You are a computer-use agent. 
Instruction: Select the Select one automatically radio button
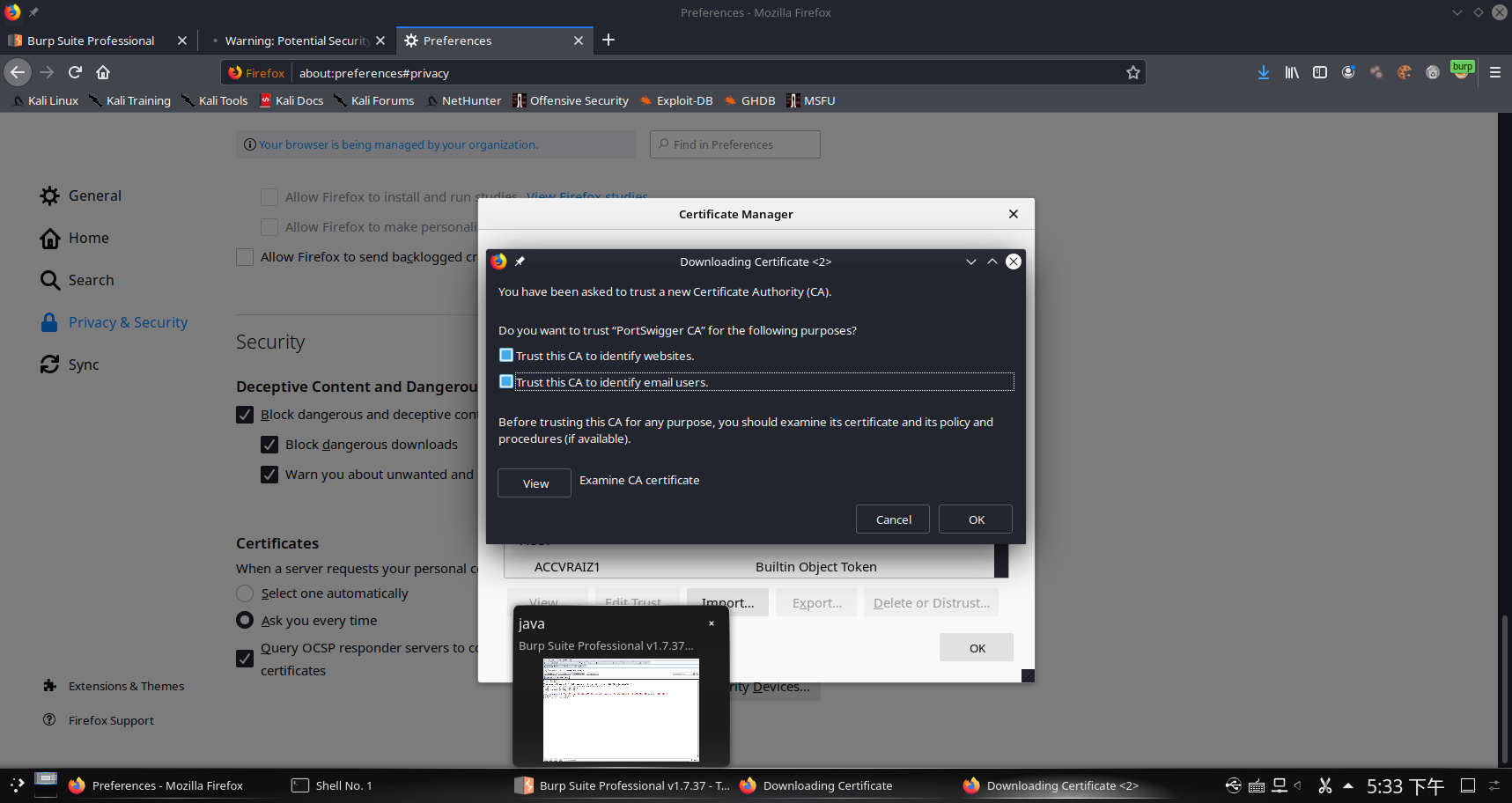[x=245, y=593]
